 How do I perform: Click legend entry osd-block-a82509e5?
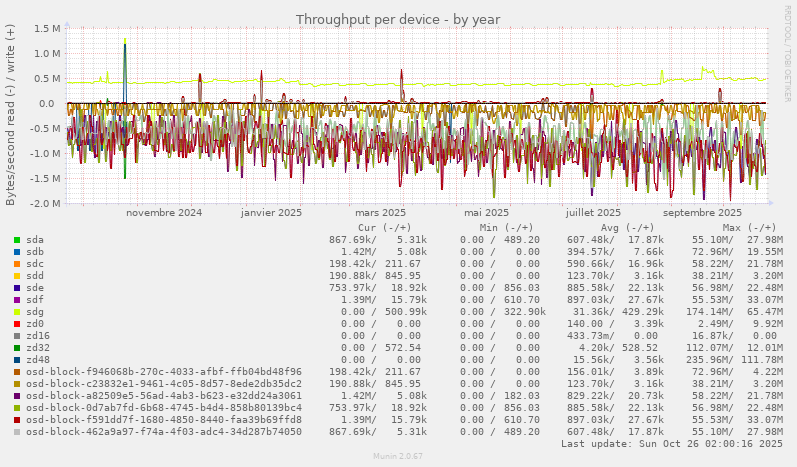coord(164,396)
